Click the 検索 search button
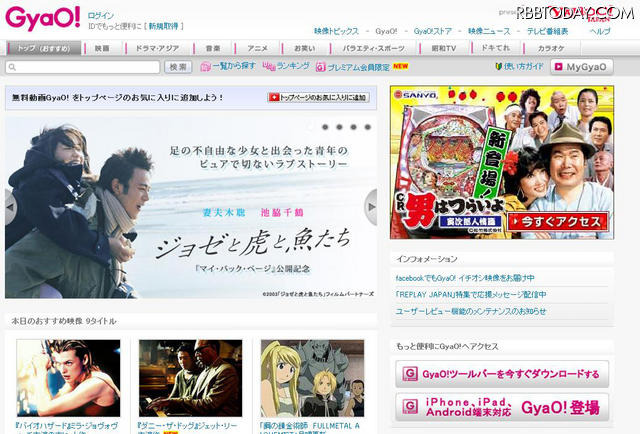 [x=178, y=67]
